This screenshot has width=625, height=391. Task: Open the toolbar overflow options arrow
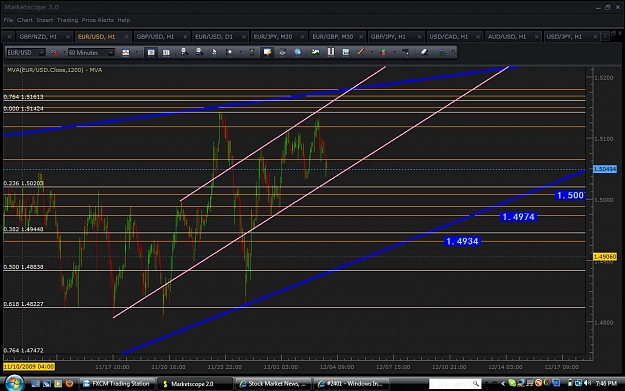[454, 52]
